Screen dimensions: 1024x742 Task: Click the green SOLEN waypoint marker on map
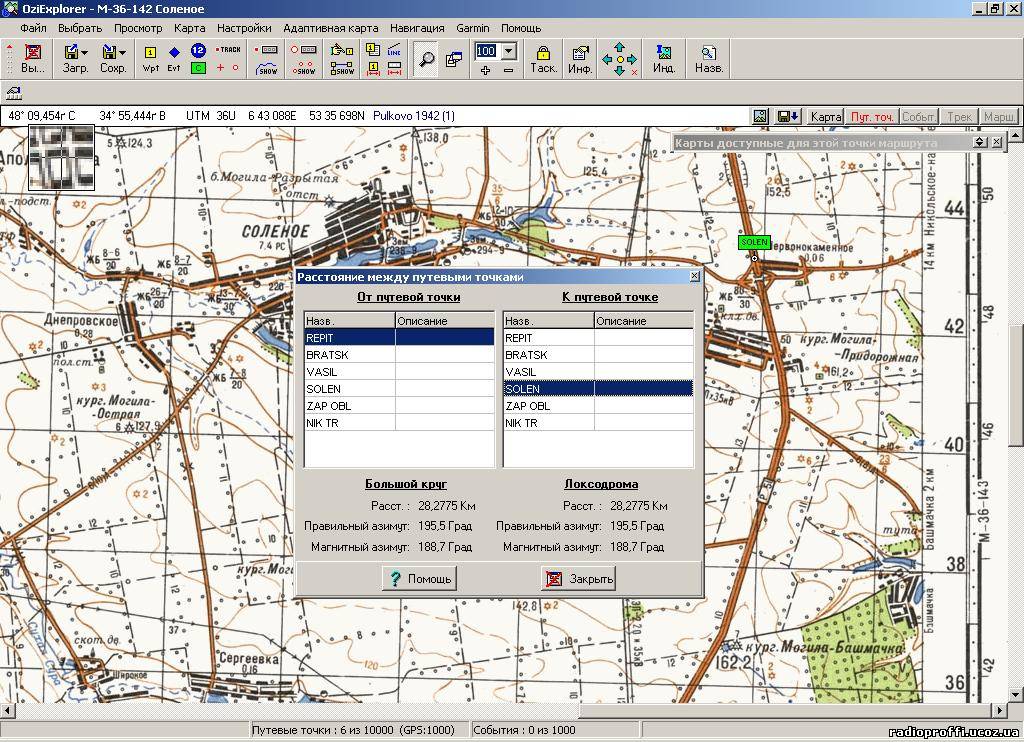tap(754, 242)
